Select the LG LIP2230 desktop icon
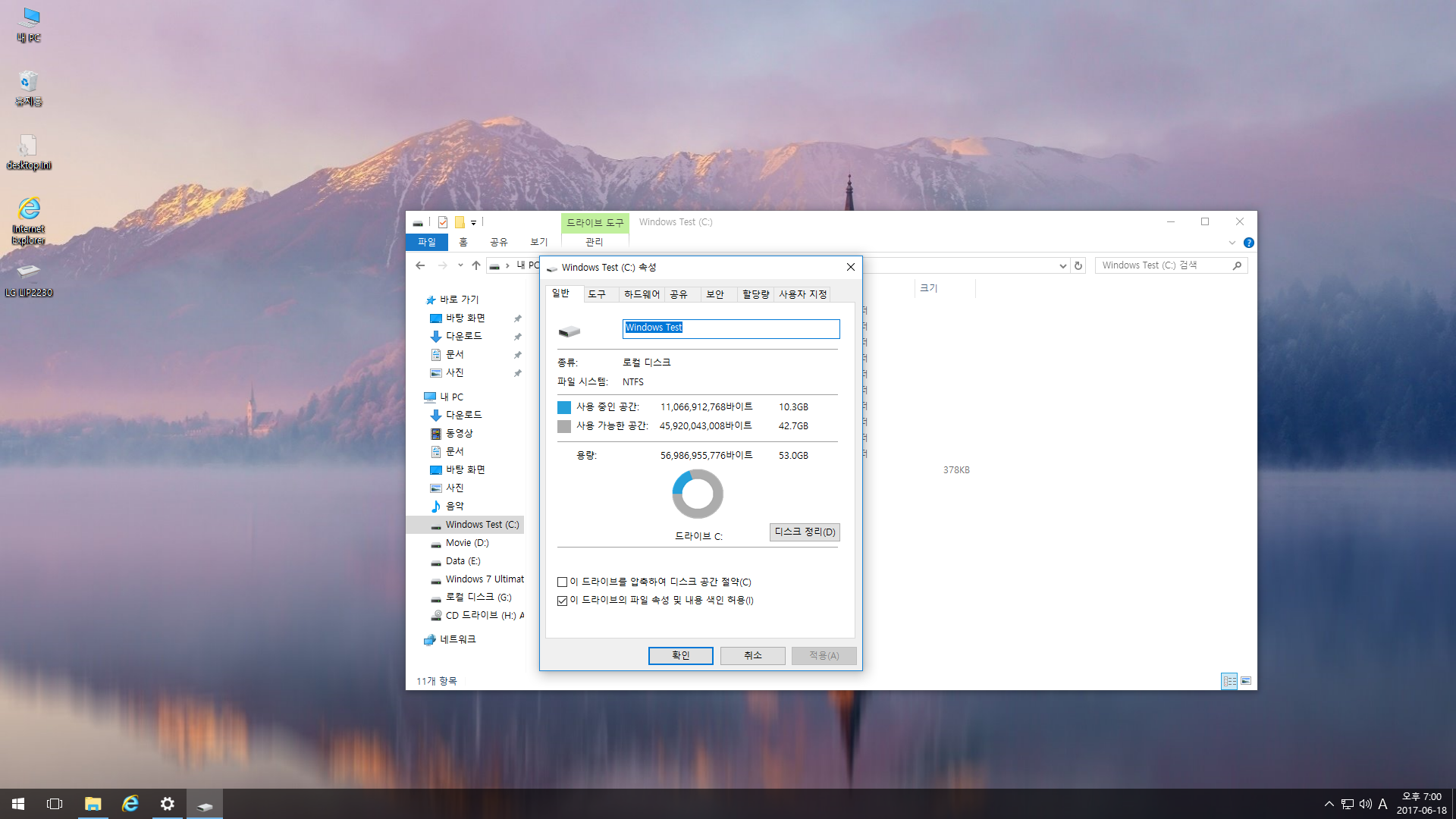1456x819 pixels. coord(29,280)
